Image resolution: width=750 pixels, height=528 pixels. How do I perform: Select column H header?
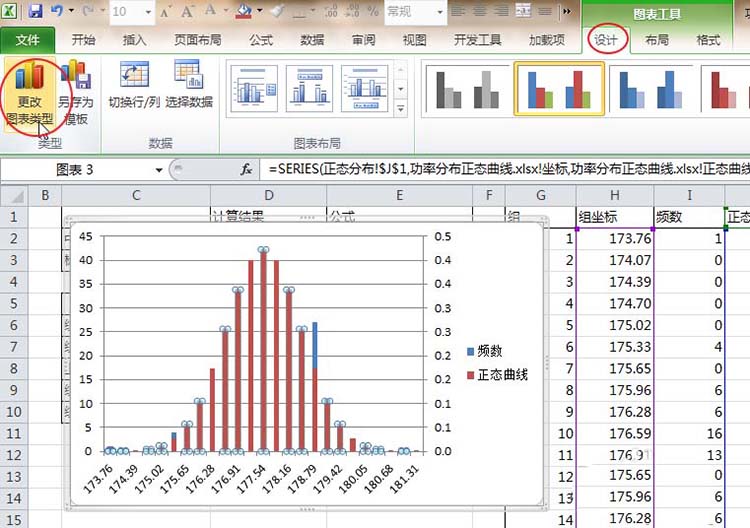[615, 195]
